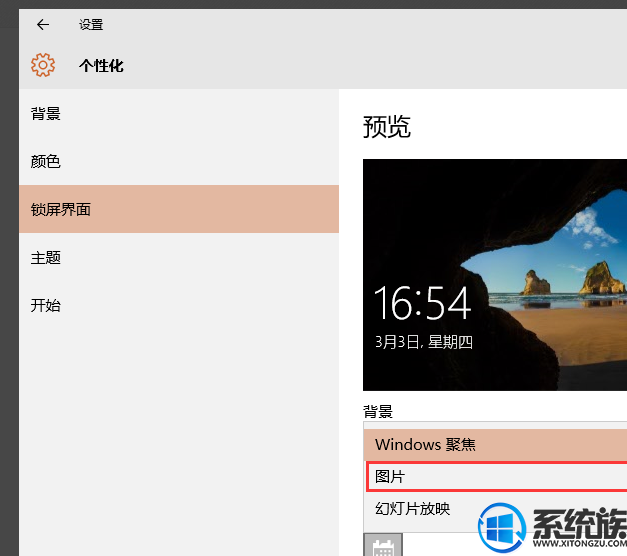This screenshot has width=627, height=556.
Task: Click the Personalization gear icon
Action: (43, 65)
